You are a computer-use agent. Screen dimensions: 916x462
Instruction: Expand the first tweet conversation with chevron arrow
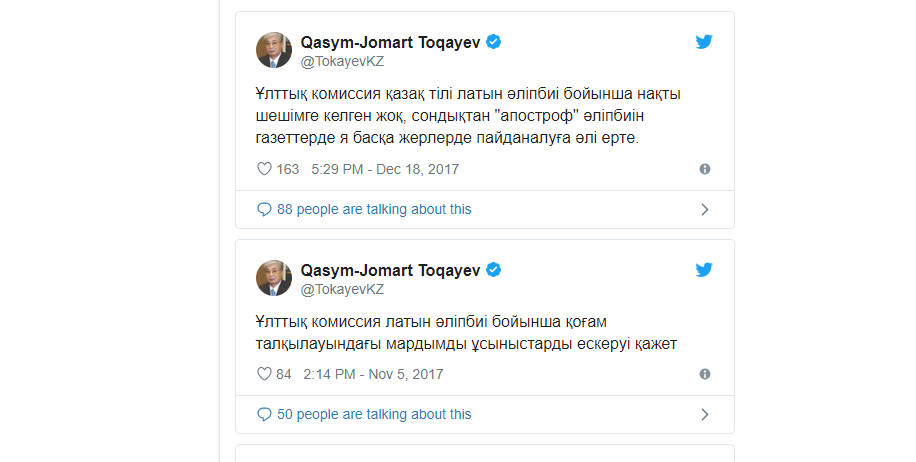[705, 210]
